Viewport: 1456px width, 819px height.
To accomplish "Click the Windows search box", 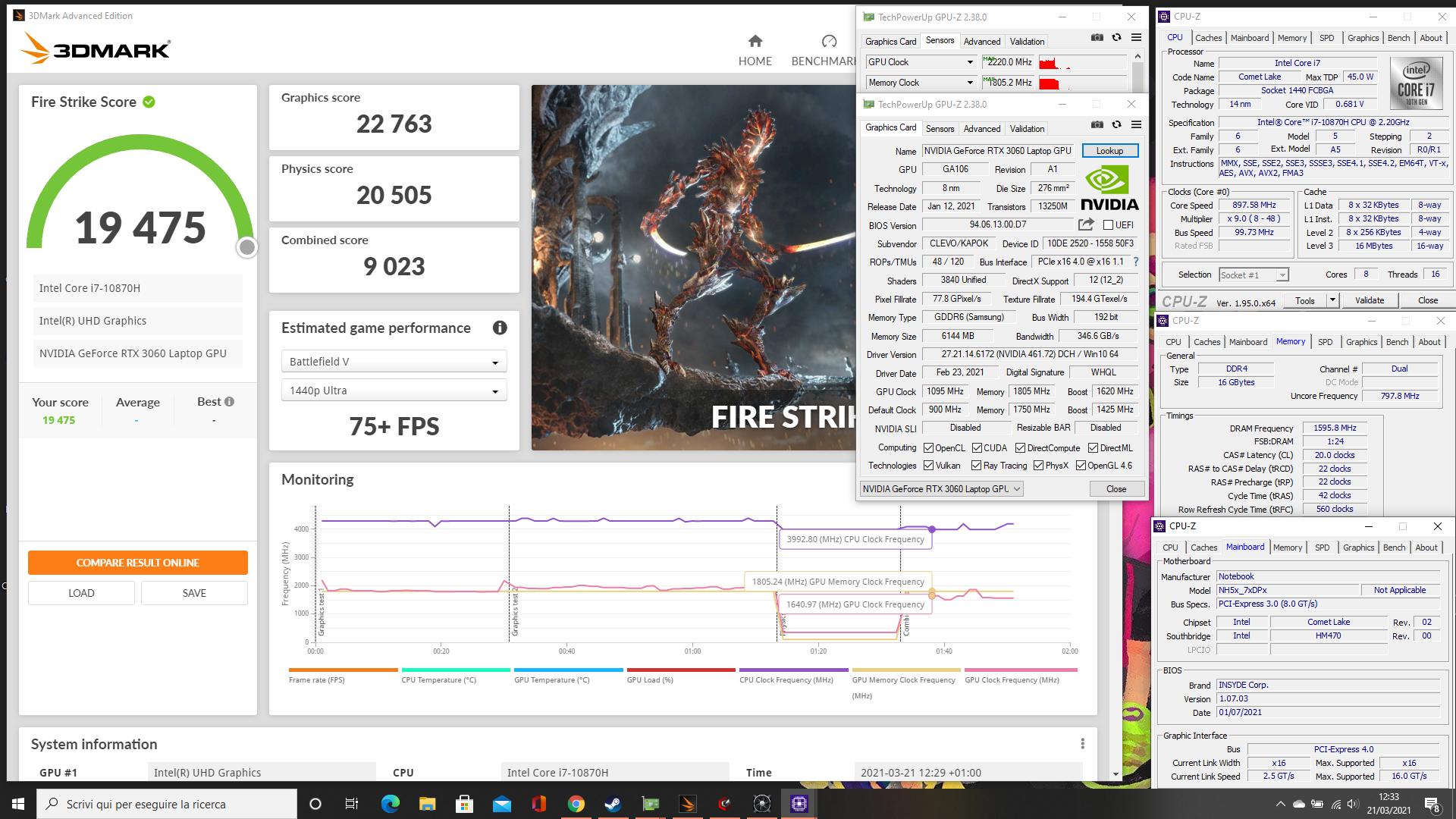I will [x=167, y=804].
